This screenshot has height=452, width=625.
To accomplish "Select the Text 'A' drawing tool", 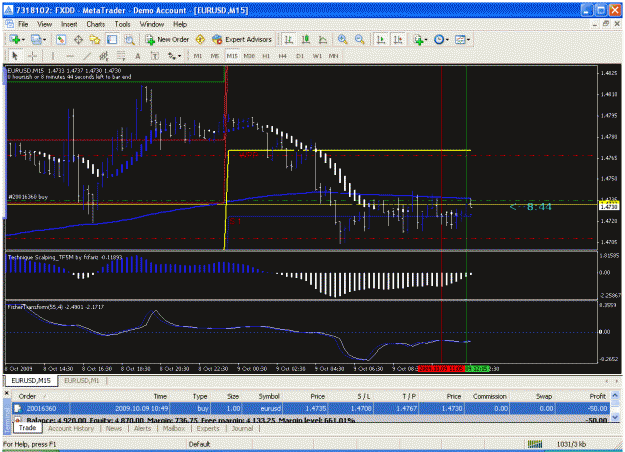I will [138, 56].
